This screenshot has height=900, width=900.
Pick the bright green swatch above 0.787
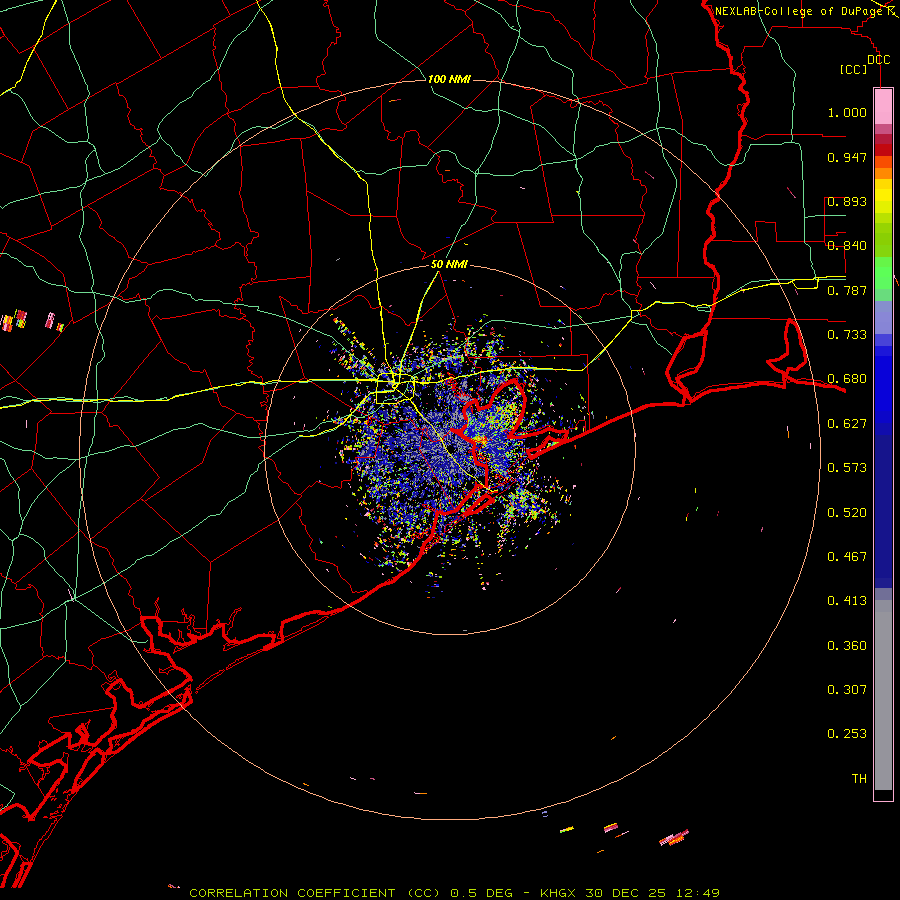pyautogui.click(x=883, y=273)
